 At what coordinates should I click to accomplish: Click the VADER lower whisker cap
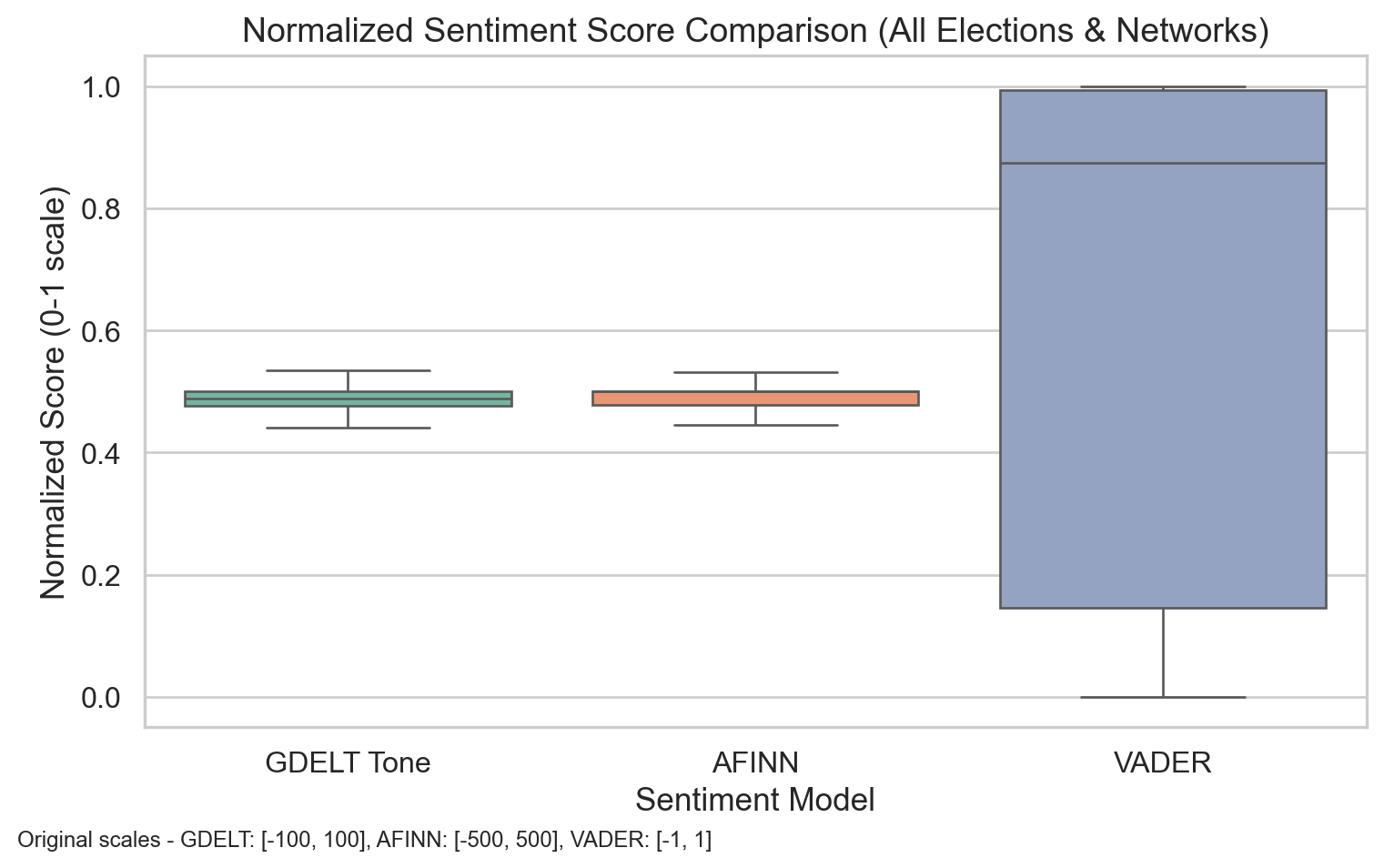tap(1162, 697)
